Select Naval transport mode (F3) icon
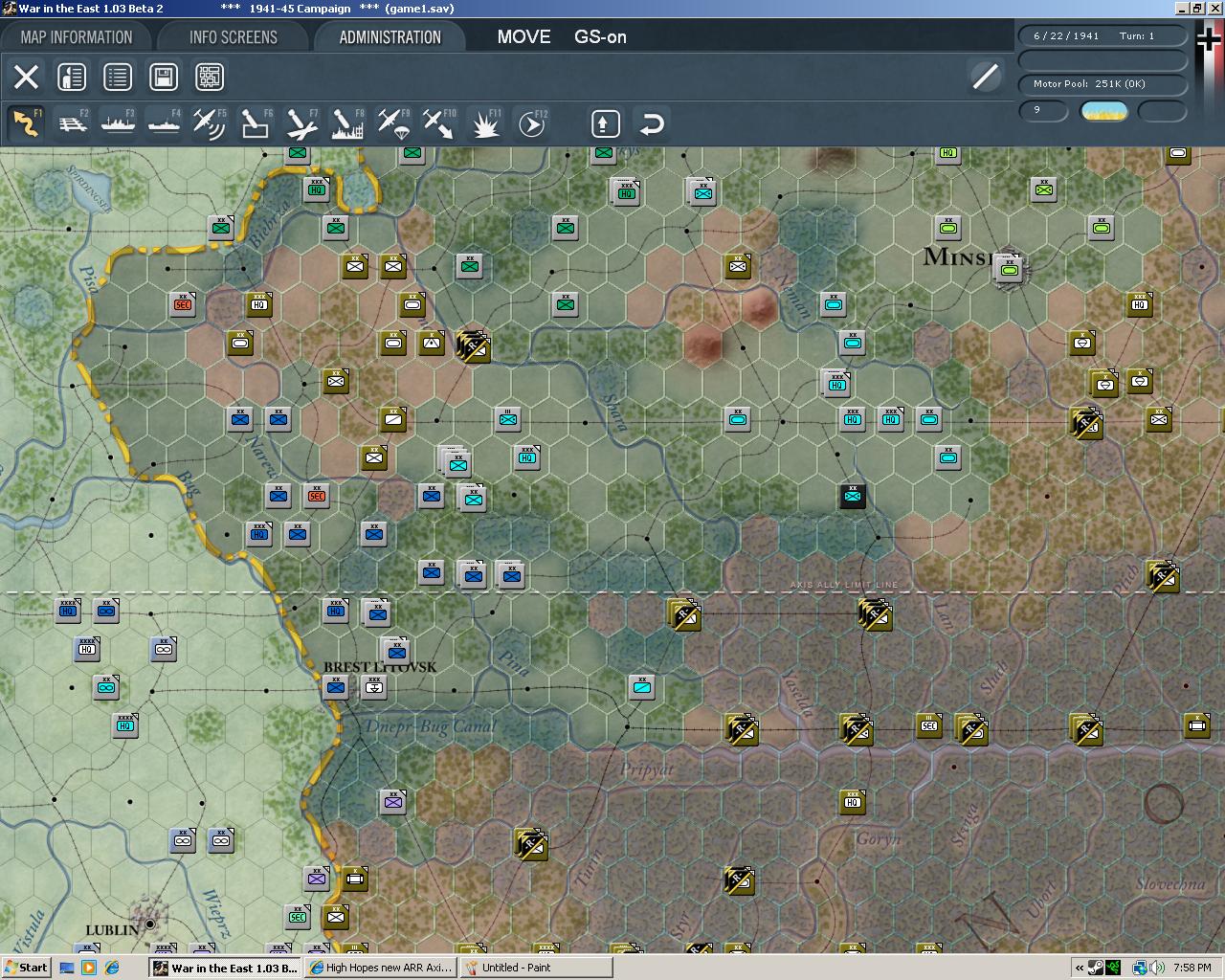 [118, 123]
